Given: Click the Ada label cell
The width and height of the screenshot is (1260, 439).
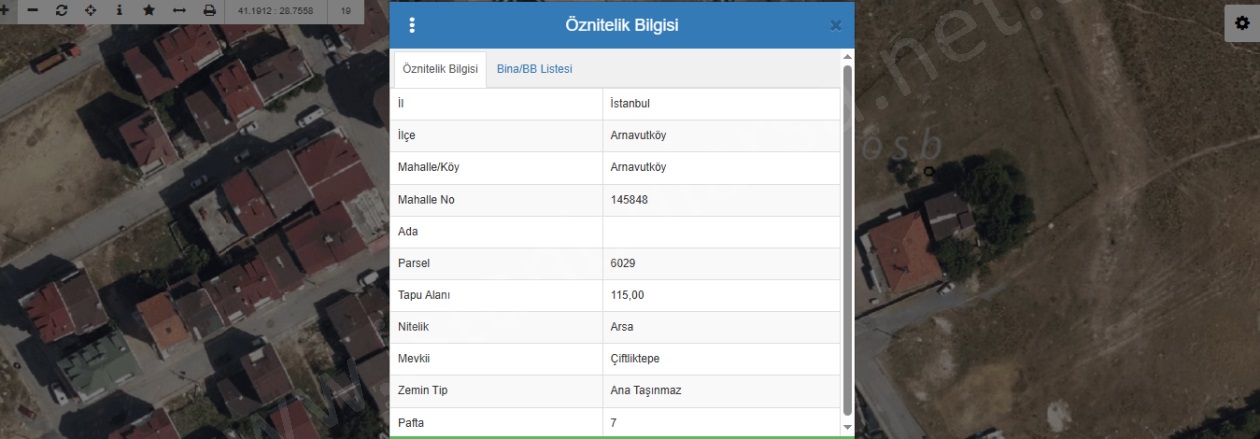Looking at the screenshot, I should point(496,232).
